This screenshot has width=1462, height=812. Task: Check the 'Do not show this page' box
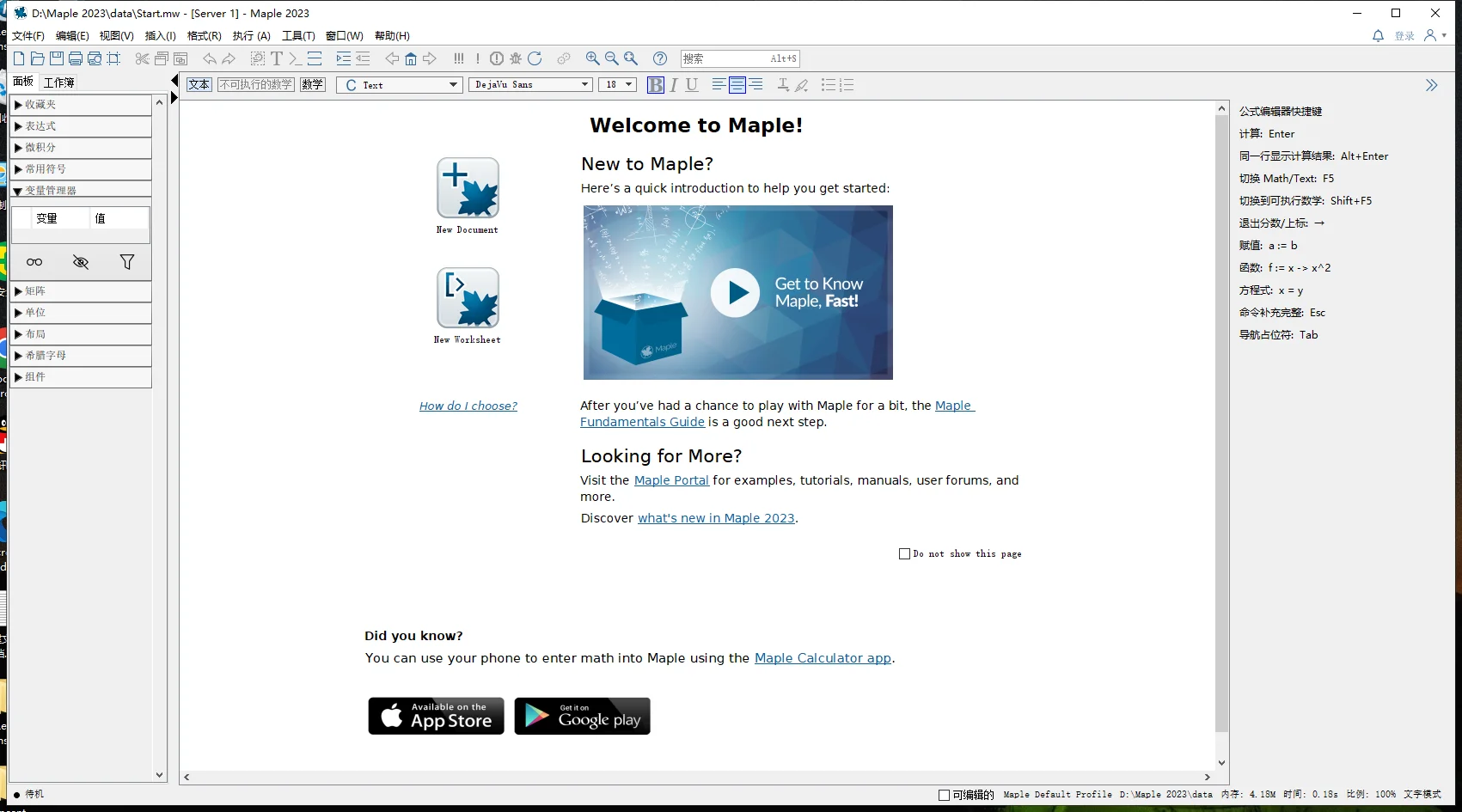point(904,554)
